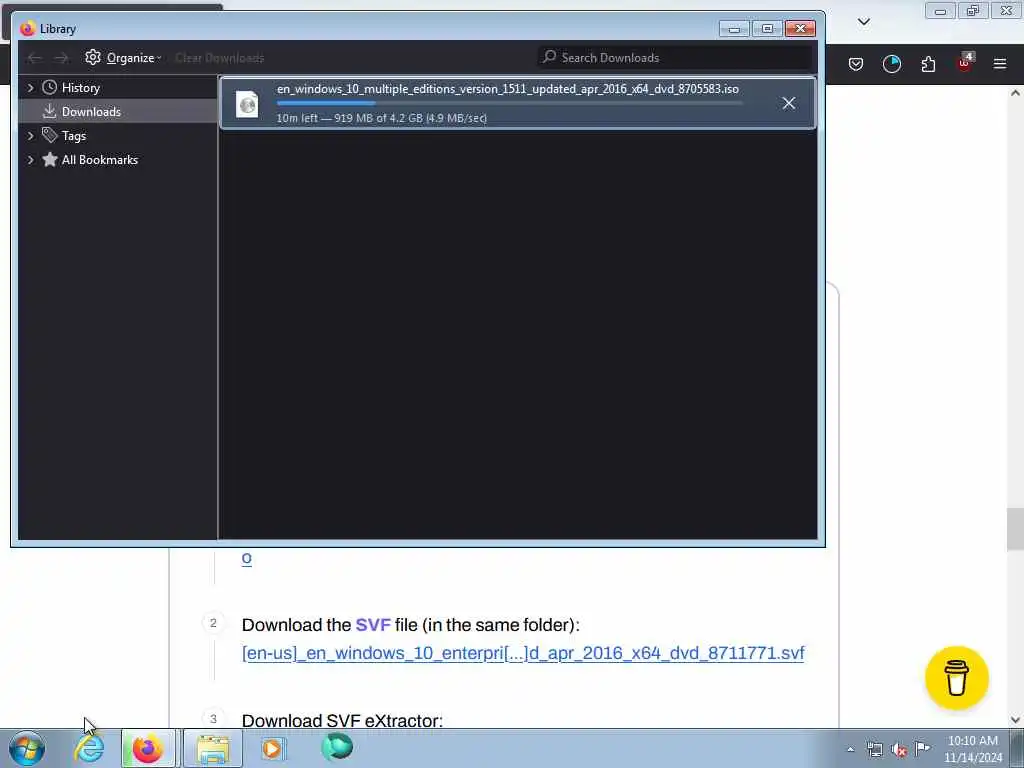Image resolution: width=1024 pixels, height=768 pixels.
Task: Open the Action Center flag icon
Action: [922, 748]
